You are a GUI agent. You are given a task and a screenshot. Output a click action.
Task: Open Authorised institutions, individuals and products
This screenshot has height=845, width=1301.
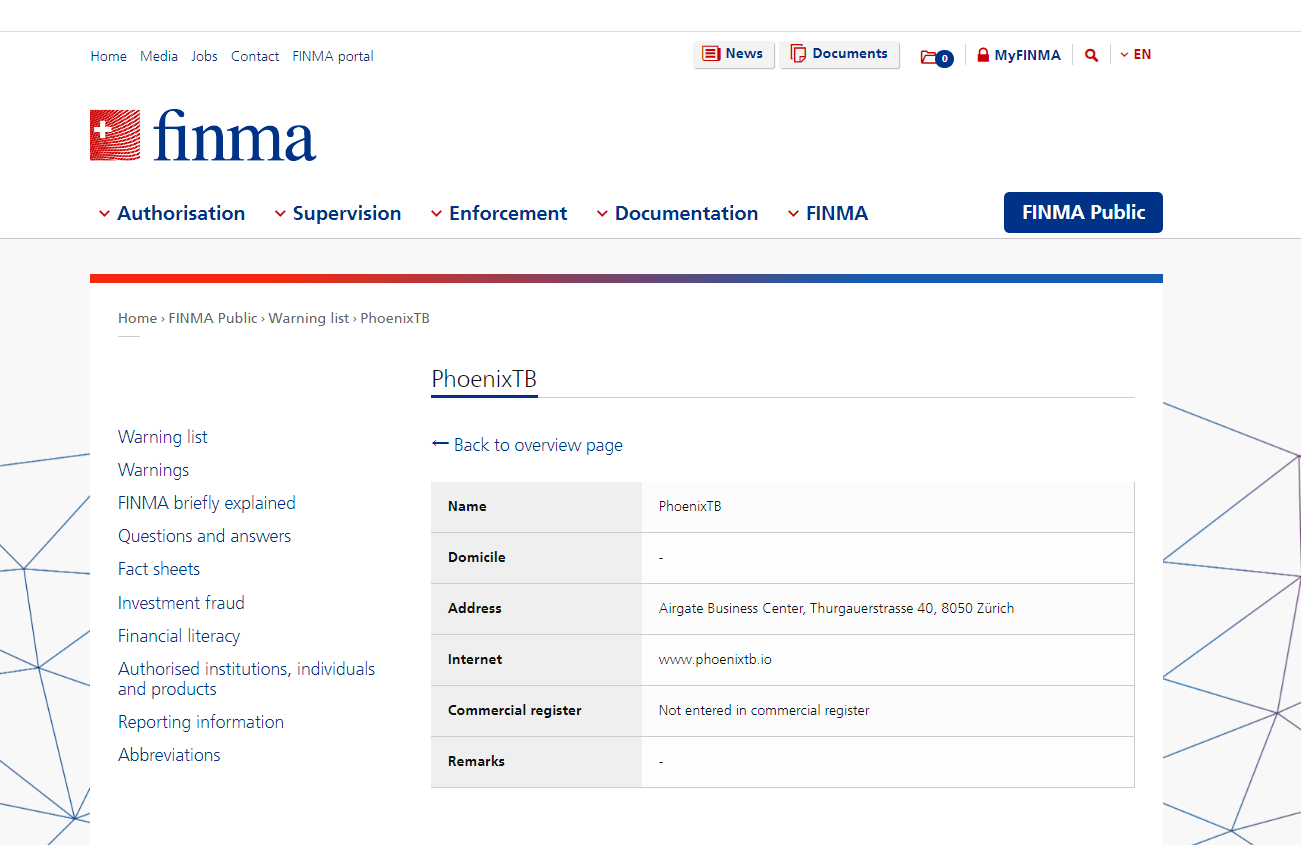tap(246, 679)
